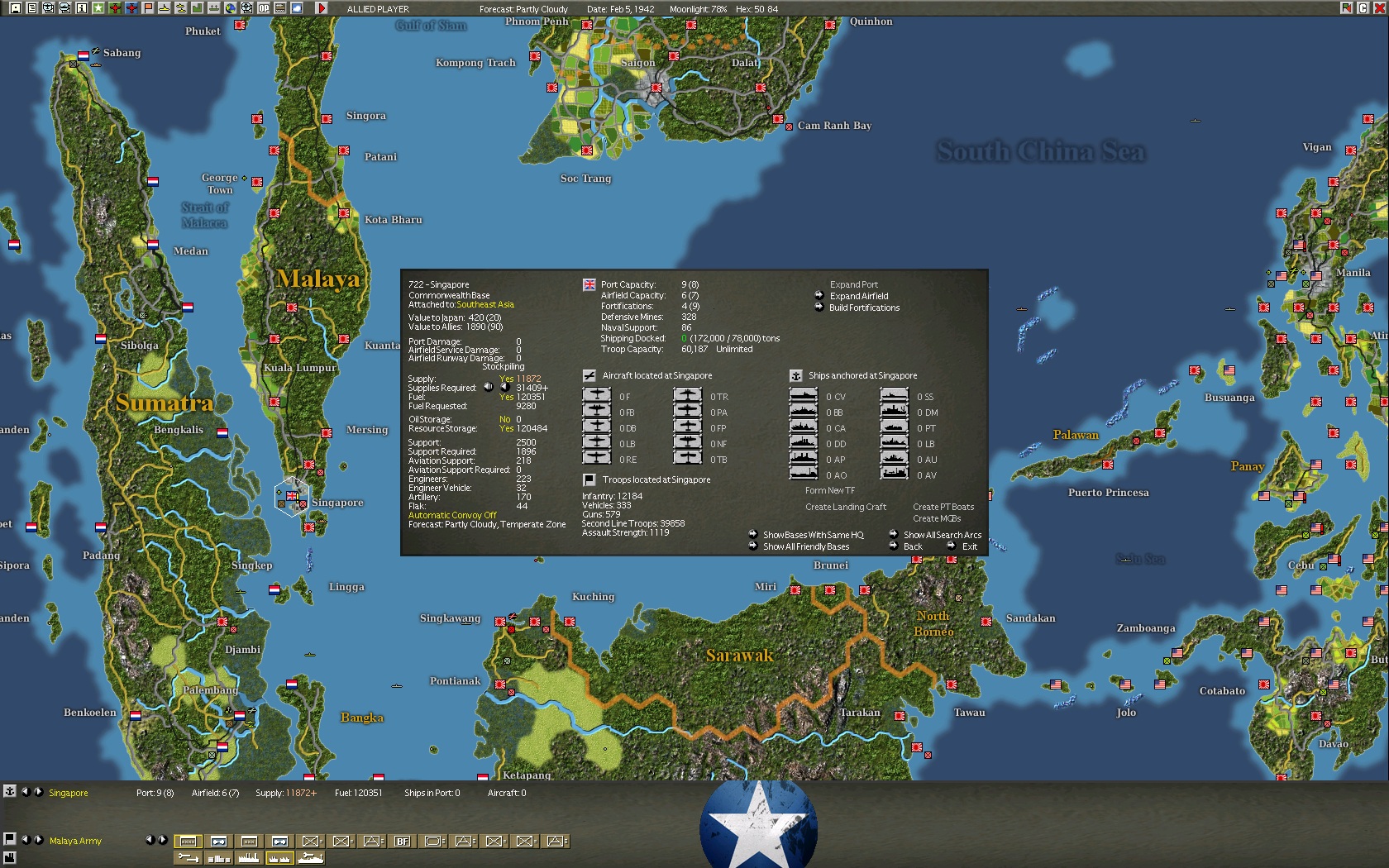The height and width of the screenshot is (868, 1389).
Task: Select the SS submarine icon
Action: [895, 395]
